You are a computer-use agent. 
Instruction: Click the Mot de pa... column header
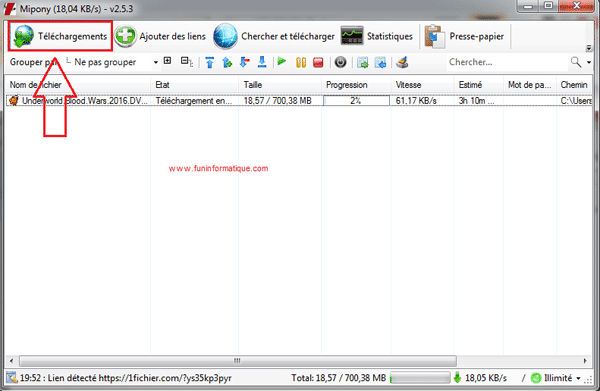[x=530, y=85]
